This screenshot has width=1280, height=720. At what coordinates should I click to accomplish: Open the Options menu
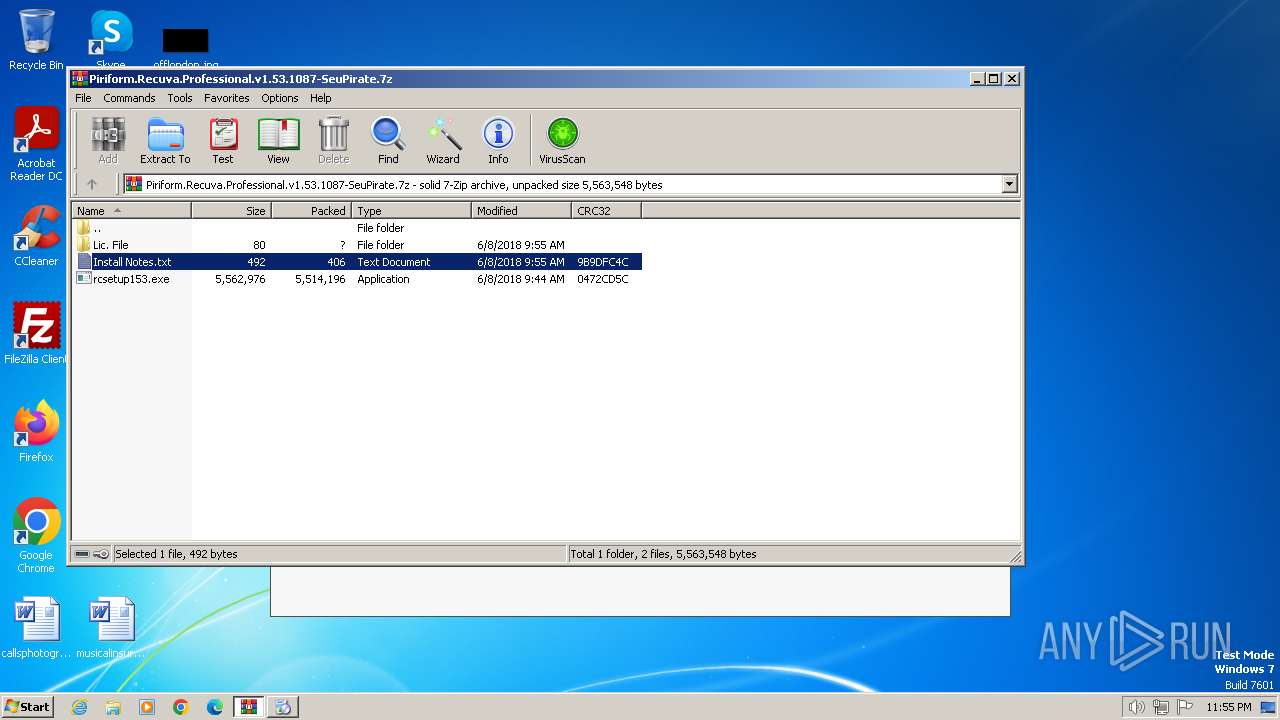[x=280, y=98]
